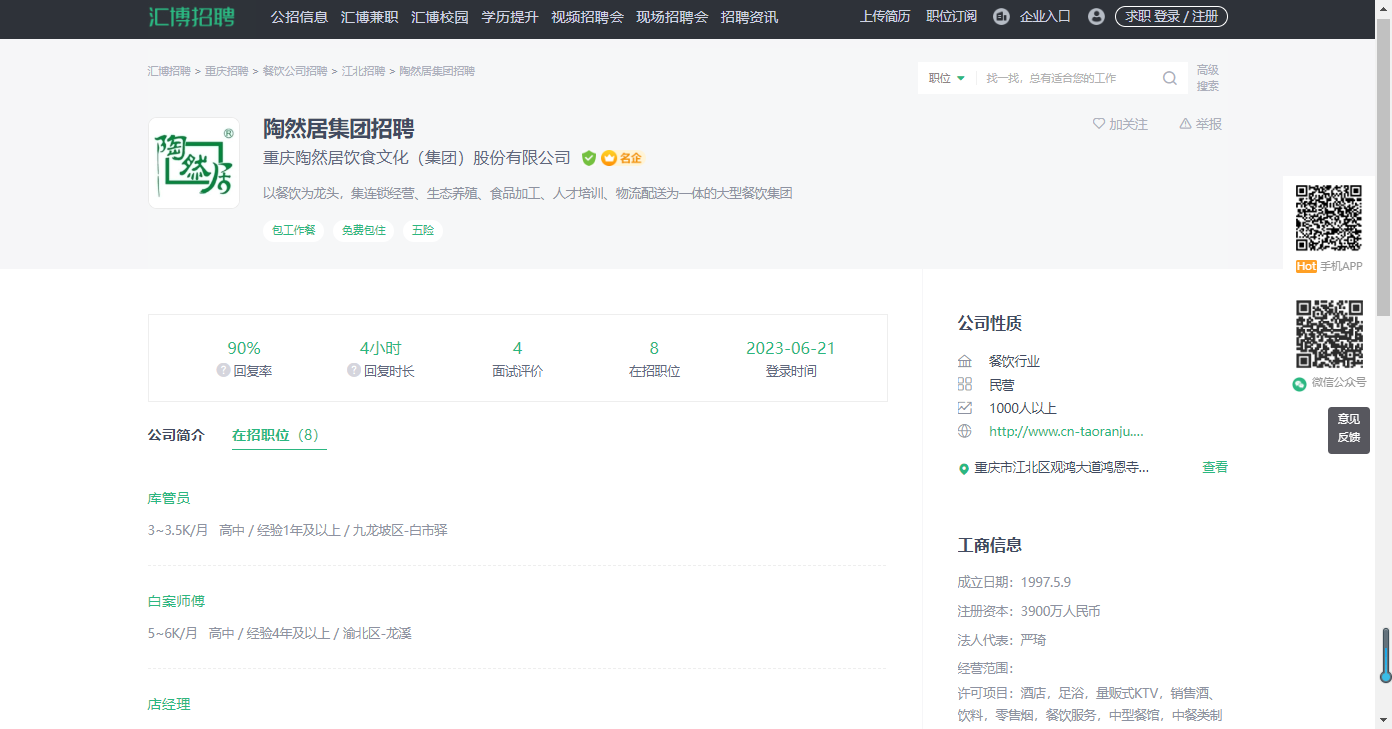Click the 汇博招聘 site logo
Viewport: 1392px width, 729px height.
click(x=191, y=16)
